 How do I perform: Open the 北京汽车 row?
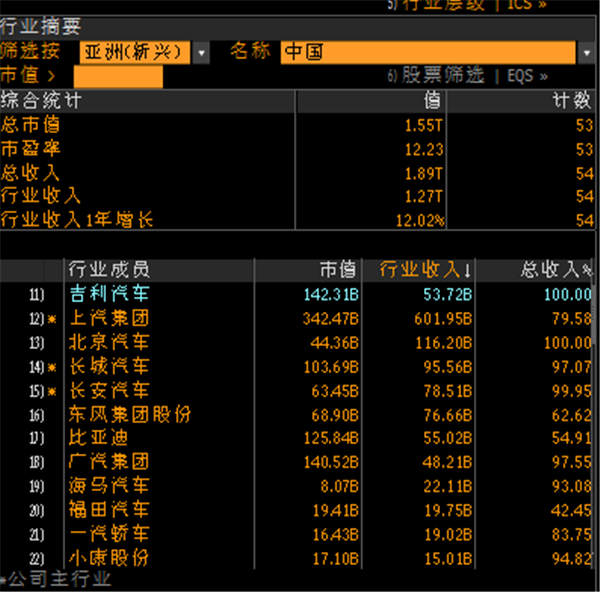(x=297, y=342)
